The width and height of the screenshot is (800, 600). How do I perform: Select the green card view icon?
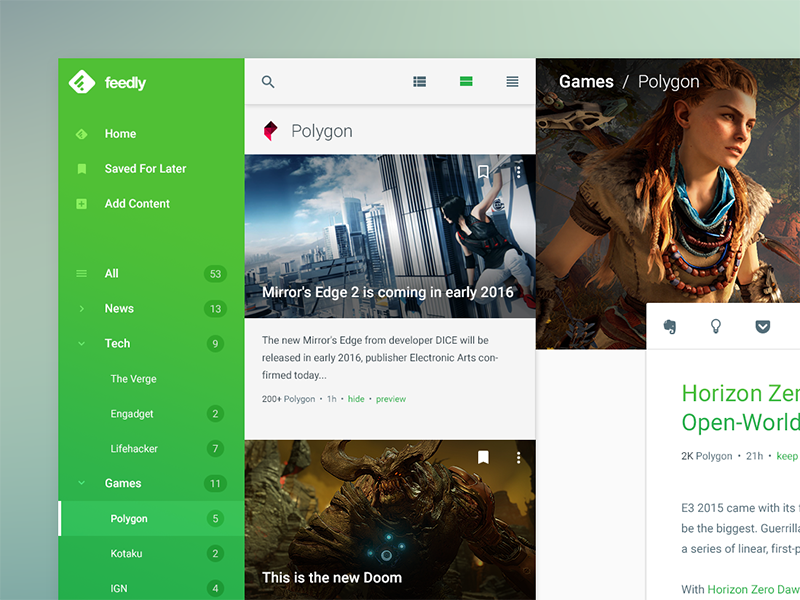466,82
